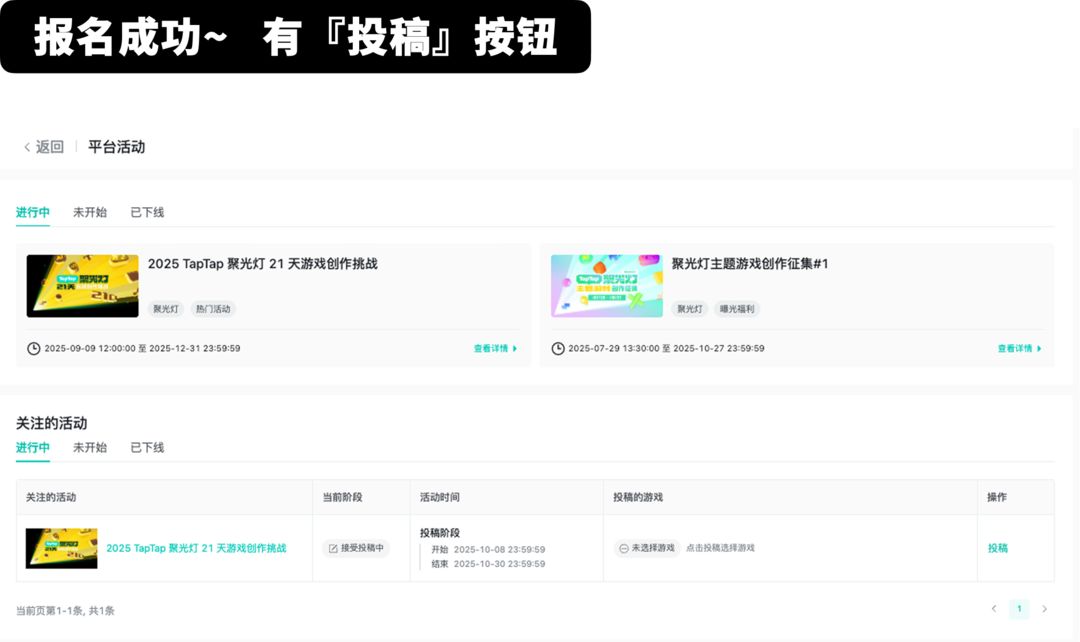Image resolution: width=1080 pixels, height=642 pixels.
Task: Switch to 已下线 tab in platform activities
Action: [x=147, y=213]
